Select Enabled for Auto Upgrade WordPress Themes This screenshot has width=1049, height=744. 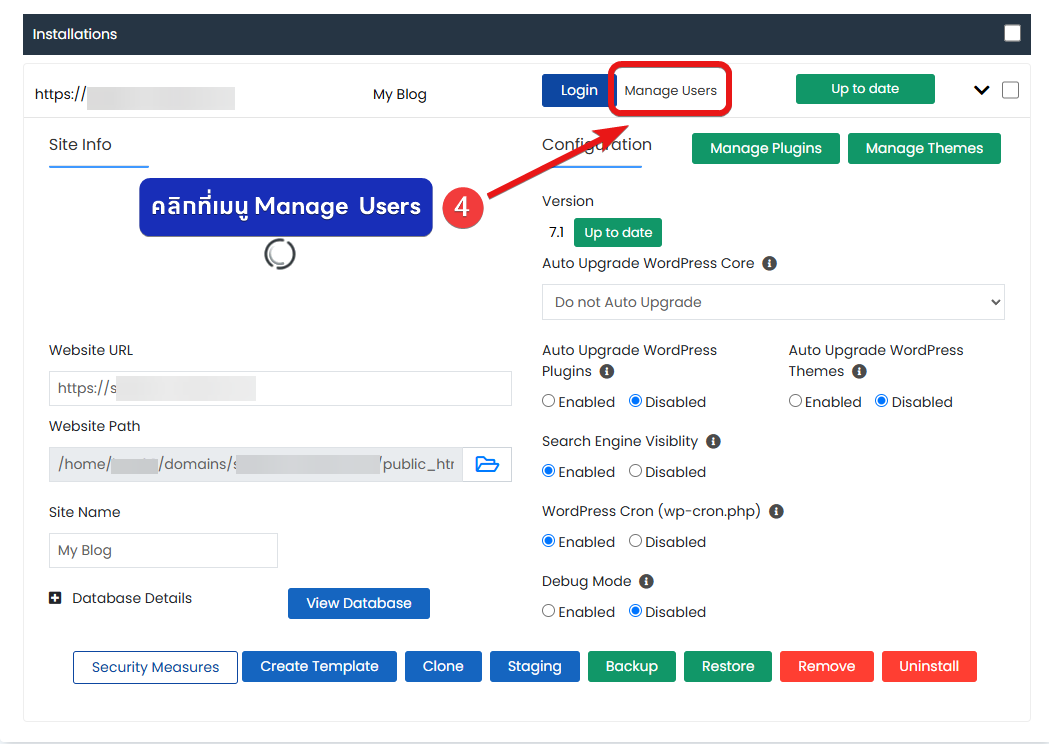click(x=795, y=401)
